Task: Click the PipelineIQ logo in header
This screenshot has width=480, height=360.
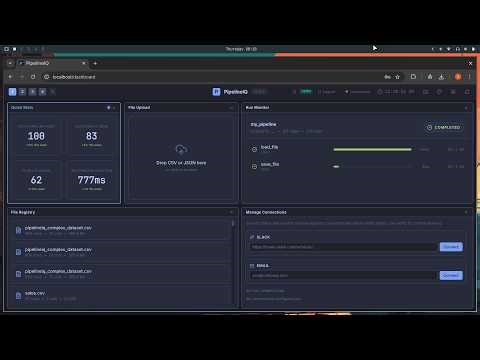Action: pyautogui.click(x=216, y=92)
